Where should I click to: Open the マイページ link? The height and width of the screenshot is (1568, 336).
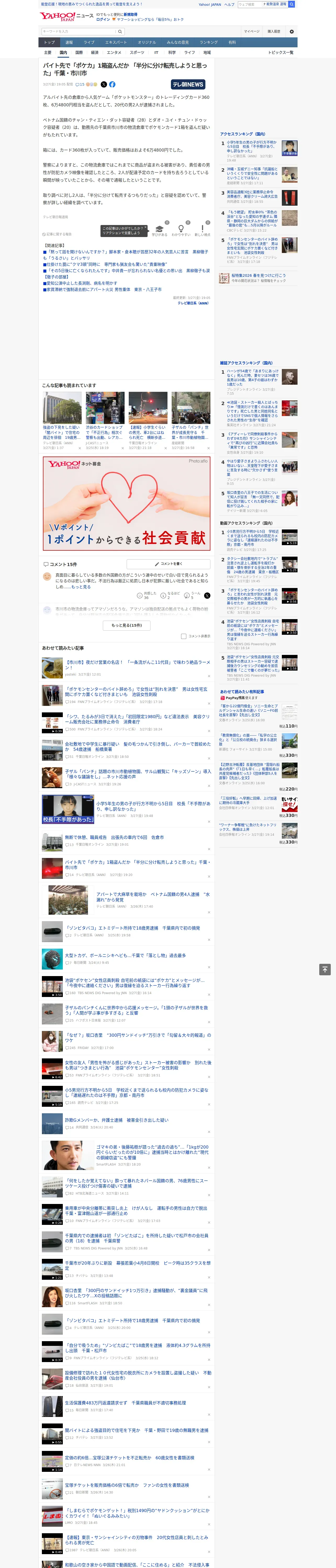click(x=251, y=32)
